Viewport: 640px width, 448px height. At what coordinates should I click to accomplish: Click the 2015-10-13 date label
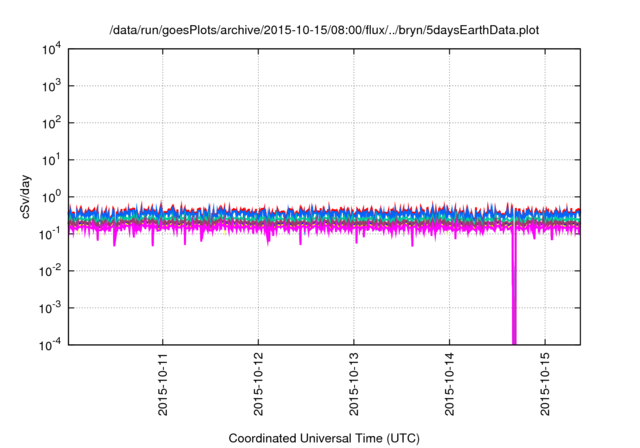[x=353, y=384]
